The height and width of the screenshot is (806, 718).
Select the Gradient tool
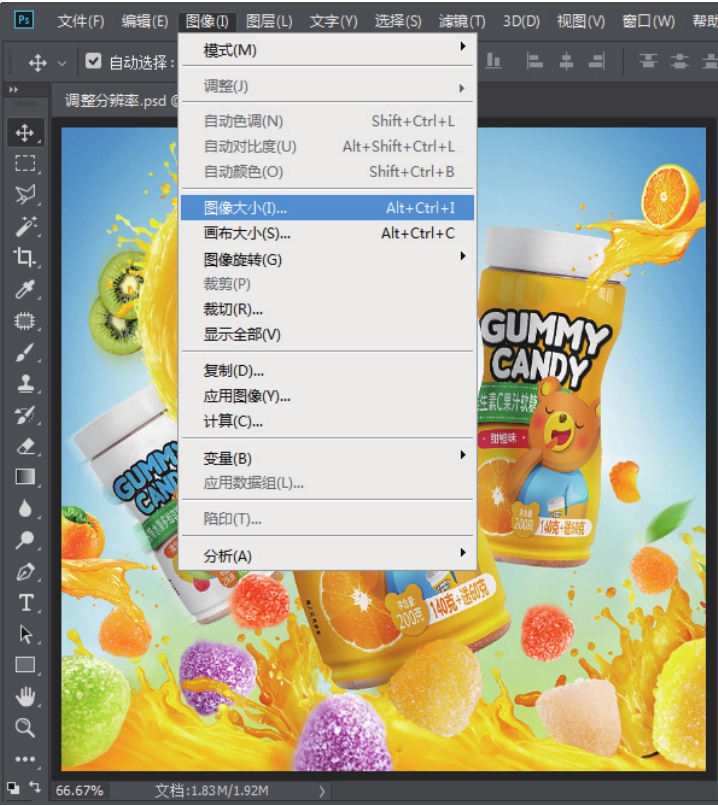(x=25, y=477)
